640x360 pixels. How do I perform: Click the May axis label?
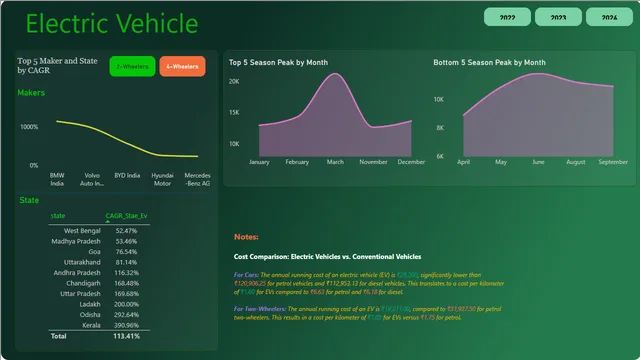click(501, 162)
